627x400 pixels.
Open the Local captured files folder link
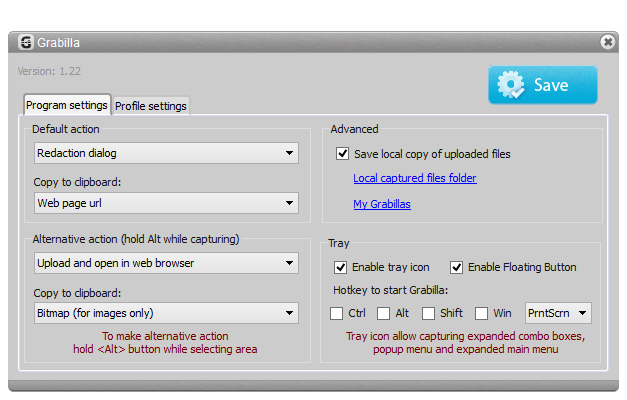(415, 178)
